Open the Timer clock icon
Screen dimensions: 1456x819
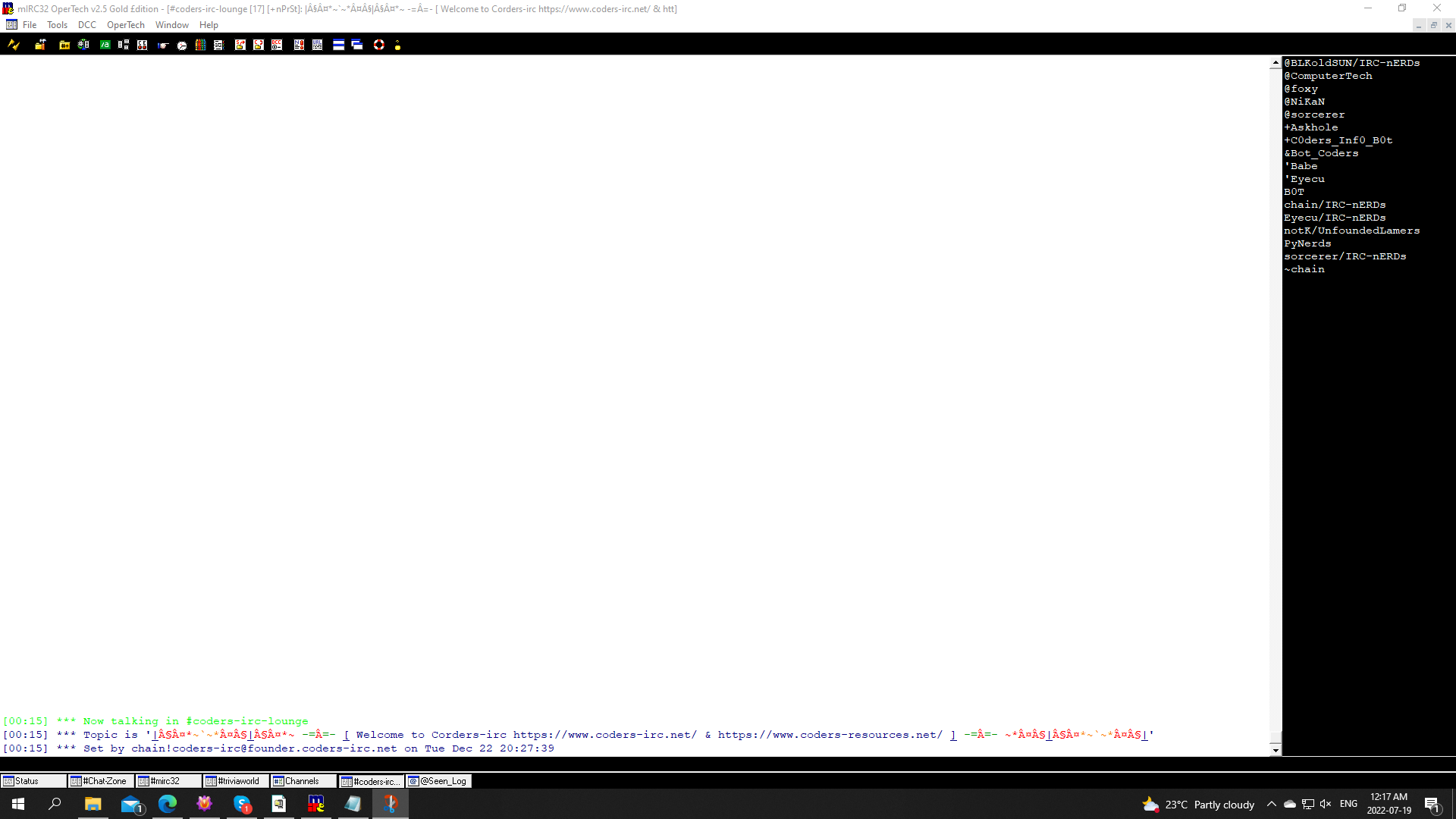click(x=182, y=45)
